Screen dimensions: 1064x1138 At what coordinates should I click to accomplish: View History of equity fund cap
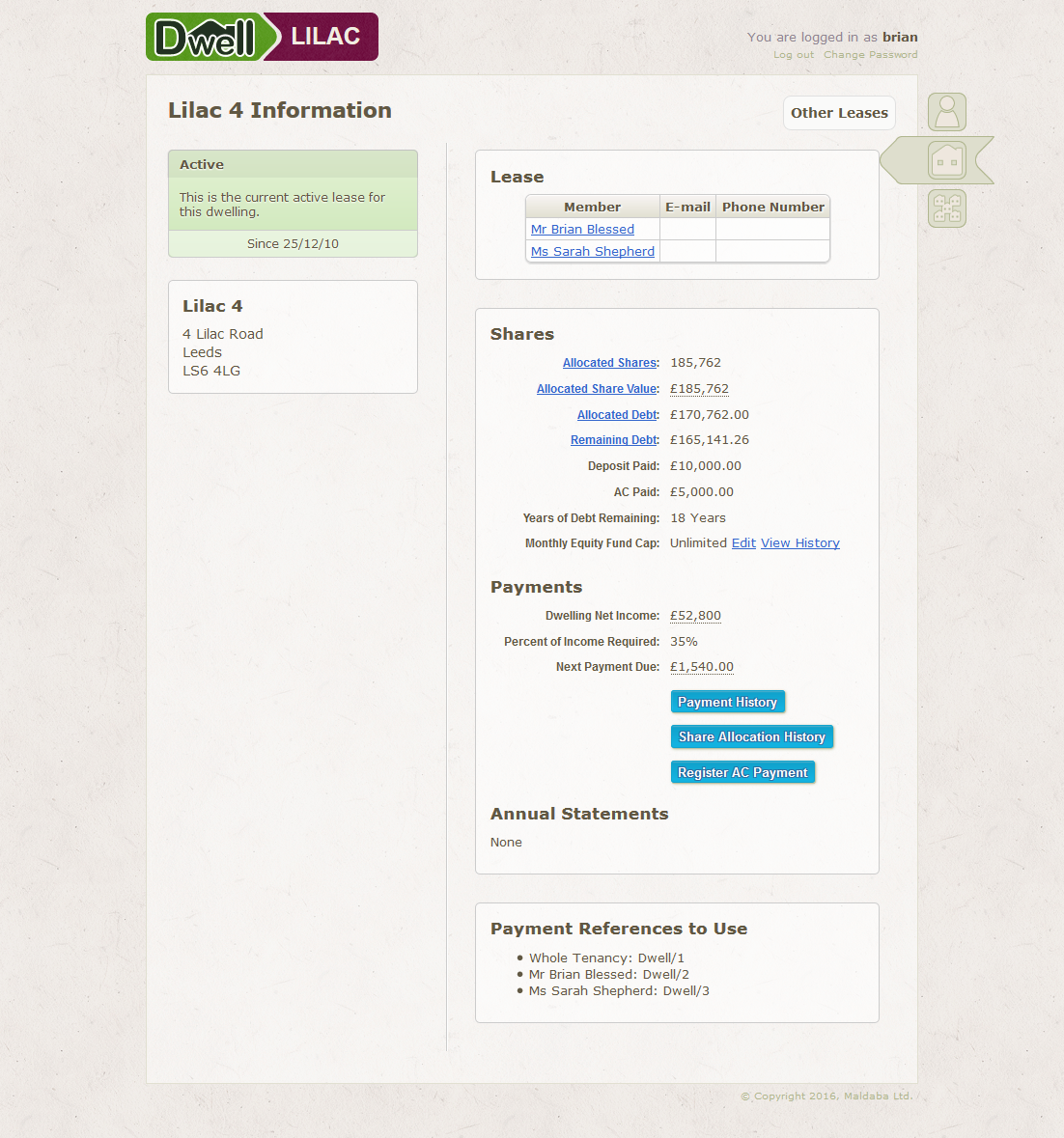point(799,543)
